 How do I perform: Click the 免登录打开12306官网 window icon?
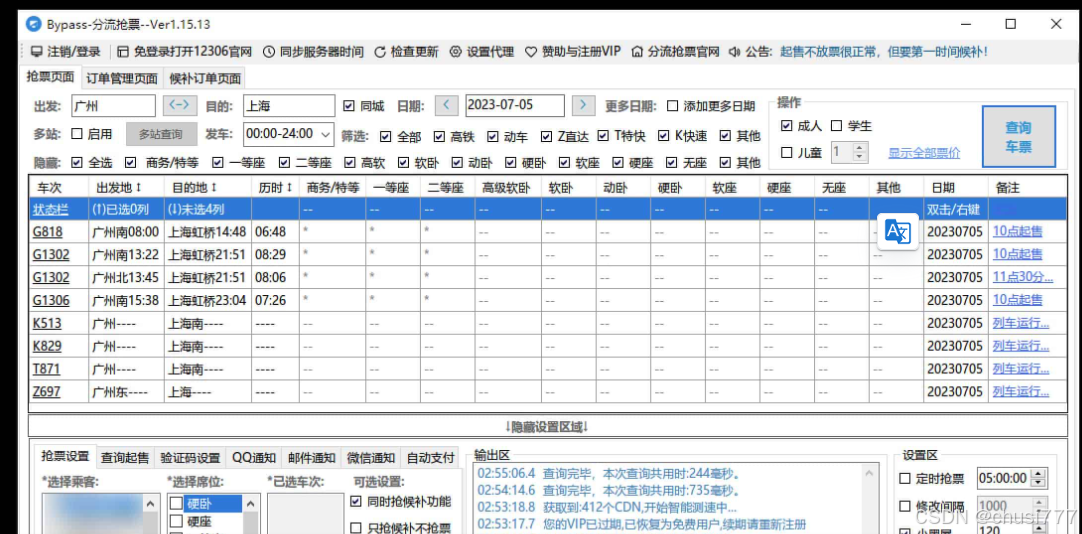pos(123,52)
